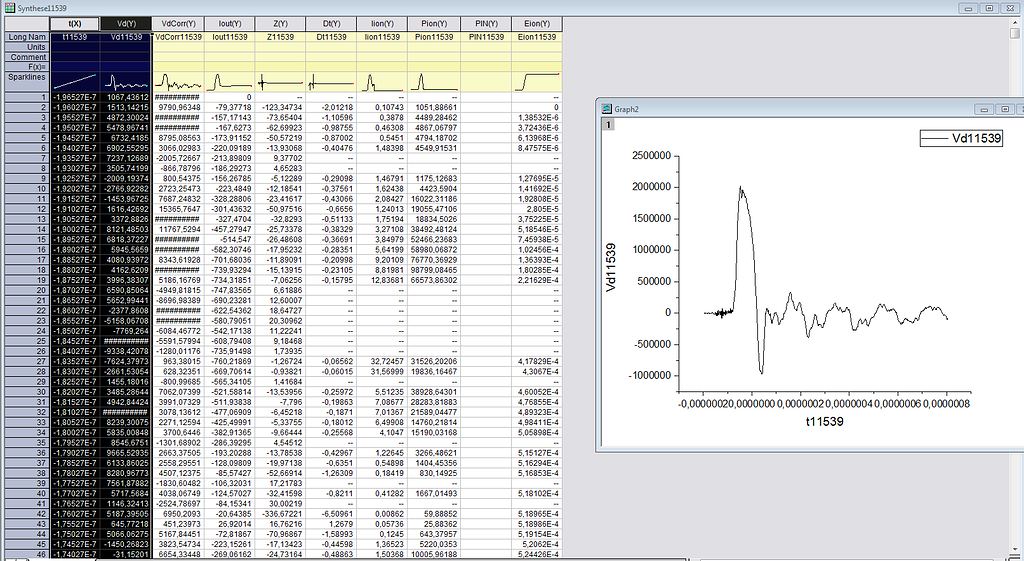Viewport: 1024px width, 561px height.
Task: Open the Eion11539 sparkline thumbnail
Action: click(x=536, y=82)
